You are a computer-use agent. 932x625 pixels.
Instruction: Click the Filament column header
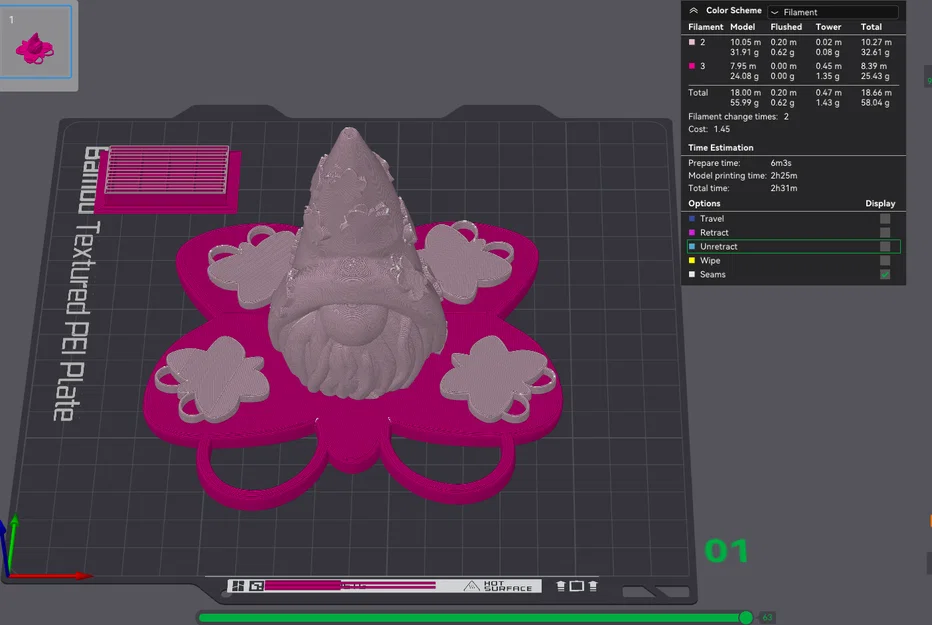tap(706, 27)
